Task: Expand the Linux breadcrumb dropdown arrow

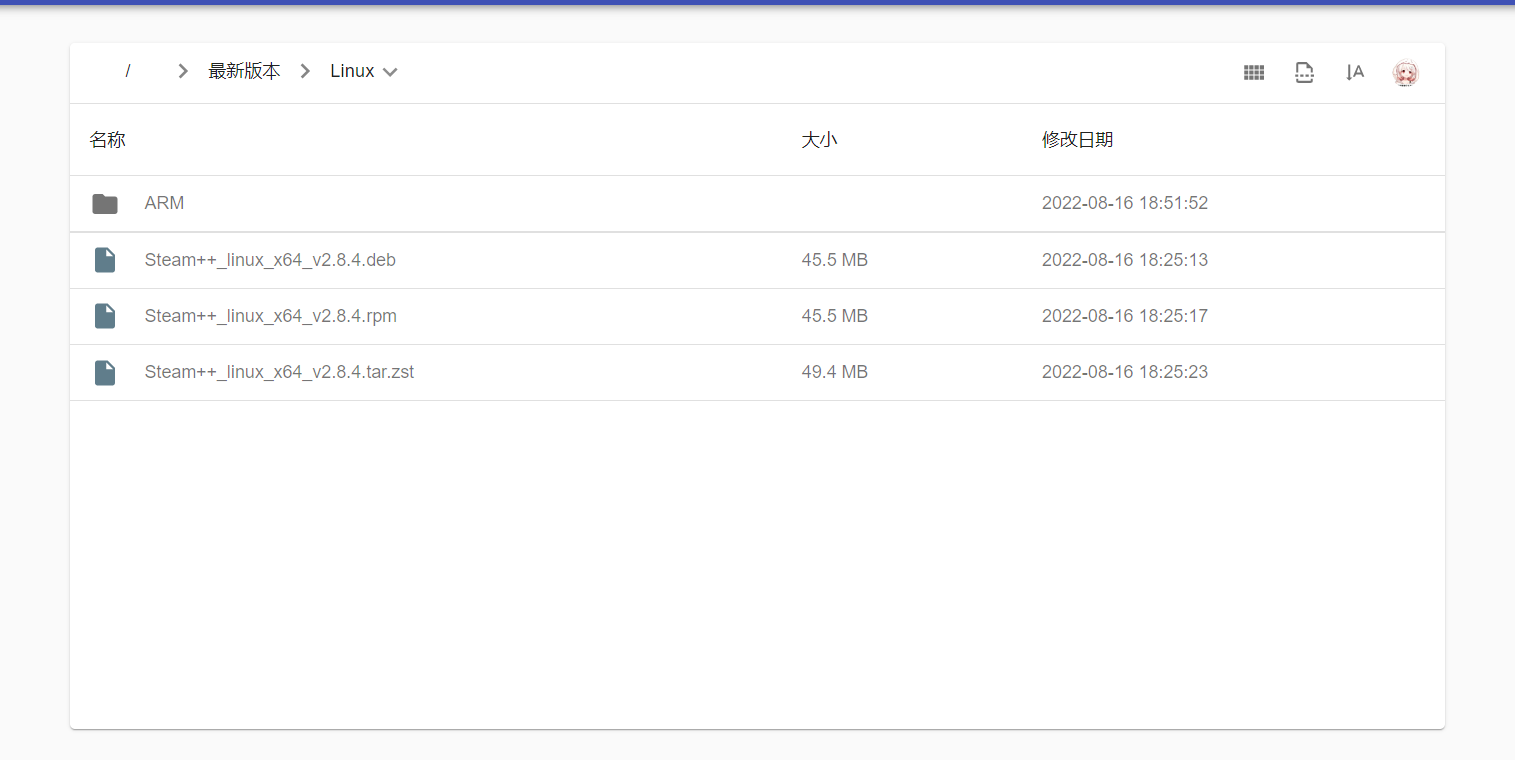Action: coord(390,72)
